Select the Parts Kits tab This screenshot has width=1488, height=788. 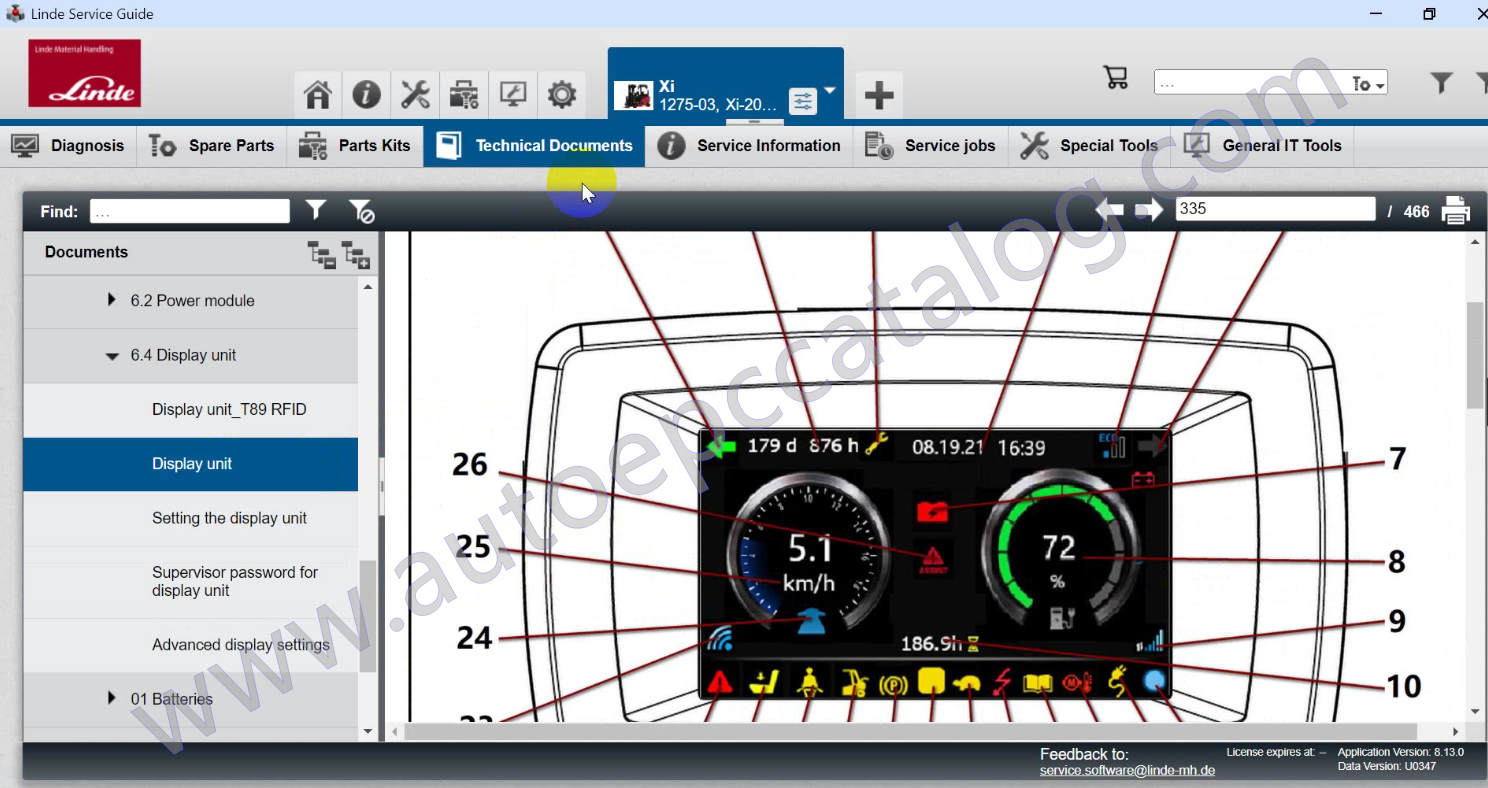click(x=355, y=145)
